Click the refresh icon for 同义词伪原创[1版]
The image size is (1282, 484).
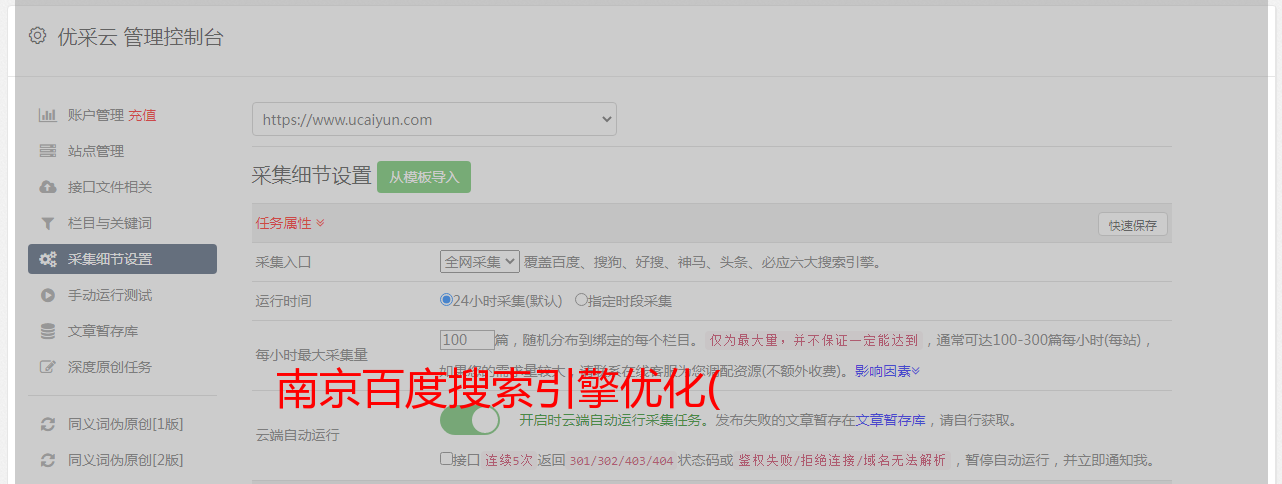[x=47, y=424]
